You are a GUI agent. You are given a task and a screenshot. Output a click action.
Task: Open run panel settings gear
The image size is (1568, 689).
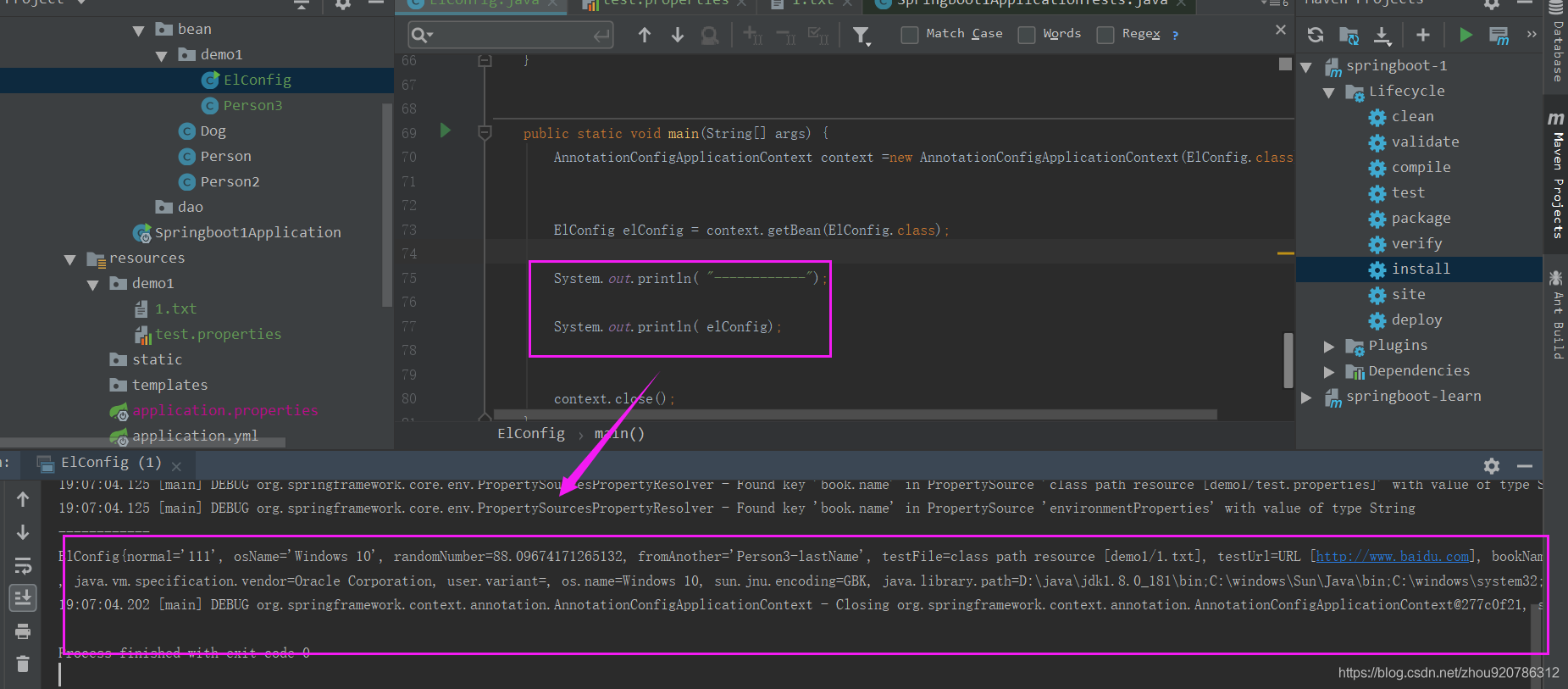1492,466
